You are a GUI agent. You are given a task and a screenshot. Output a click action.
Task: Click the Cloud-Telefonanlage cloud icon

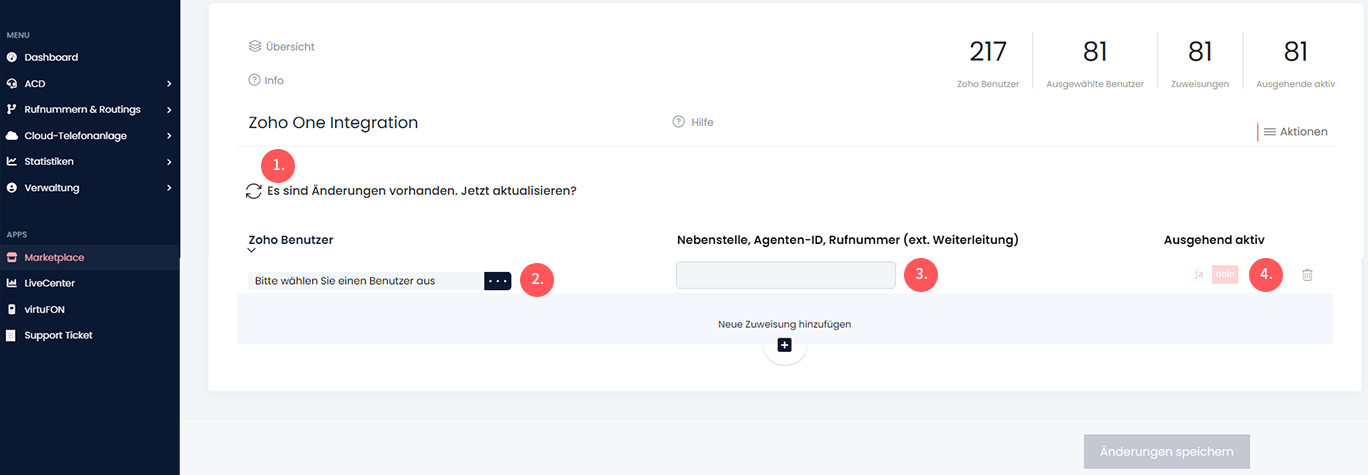click(12, 135)
